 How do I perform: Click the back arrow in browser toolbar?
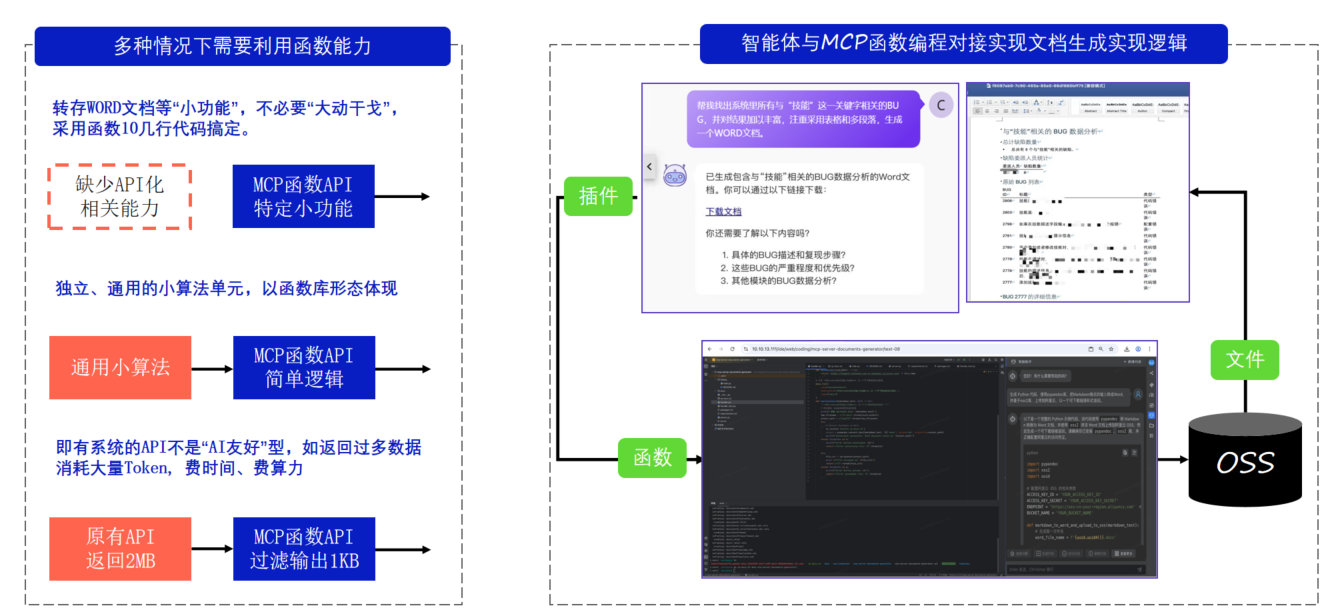[x=710, y=349]
